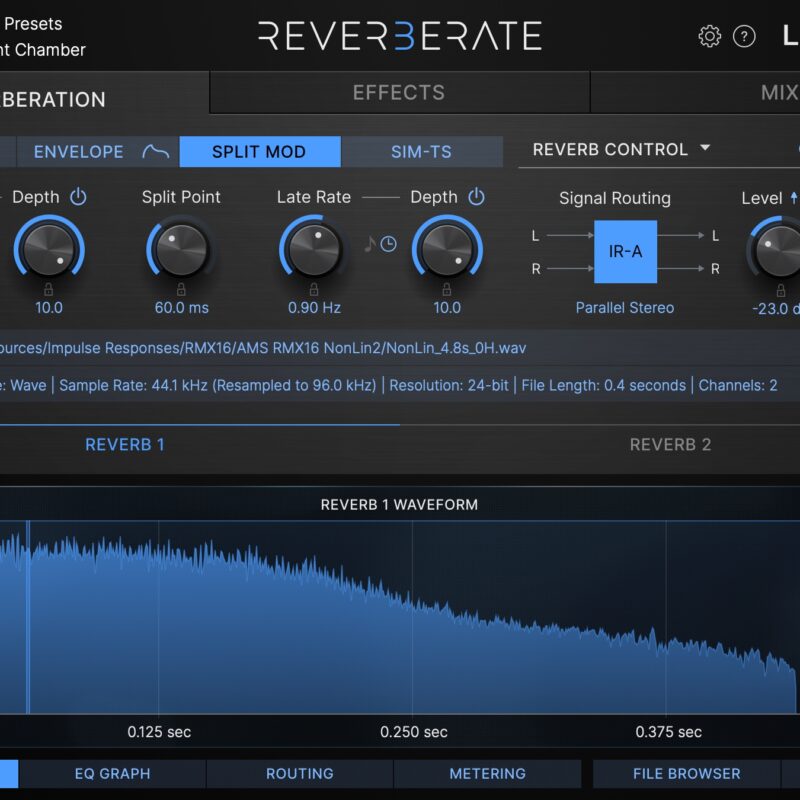Toggle the early Depth power button
This screenshot has width=800, height=800.
click(x=78, y=197)
